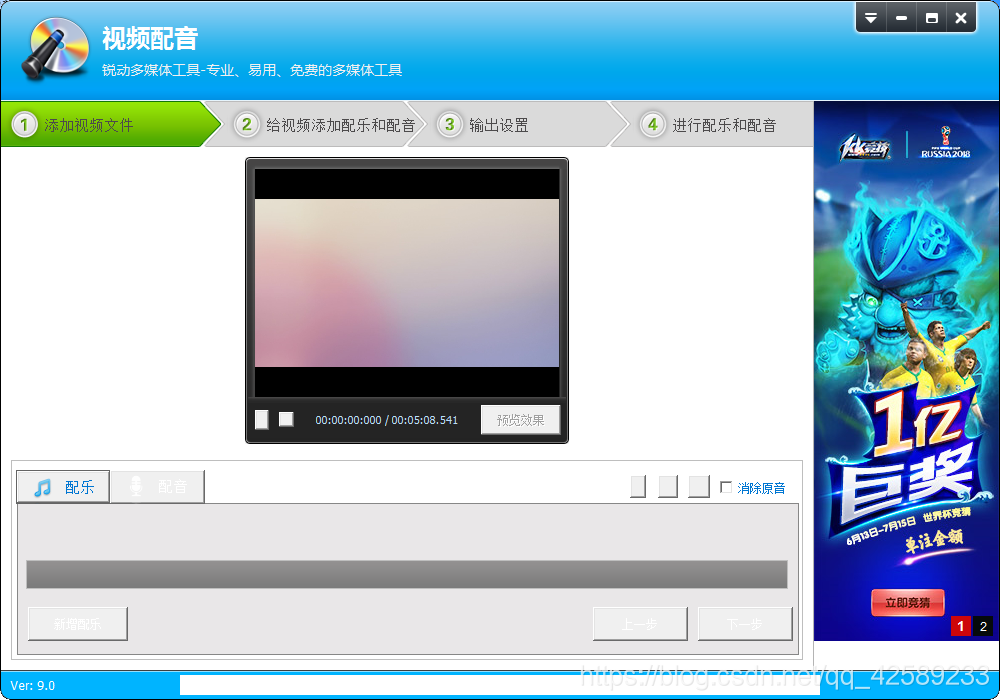Screen dimensions: 1000x700
Task: Click the KK竞猜 logo in the ad
Action: 865,148
